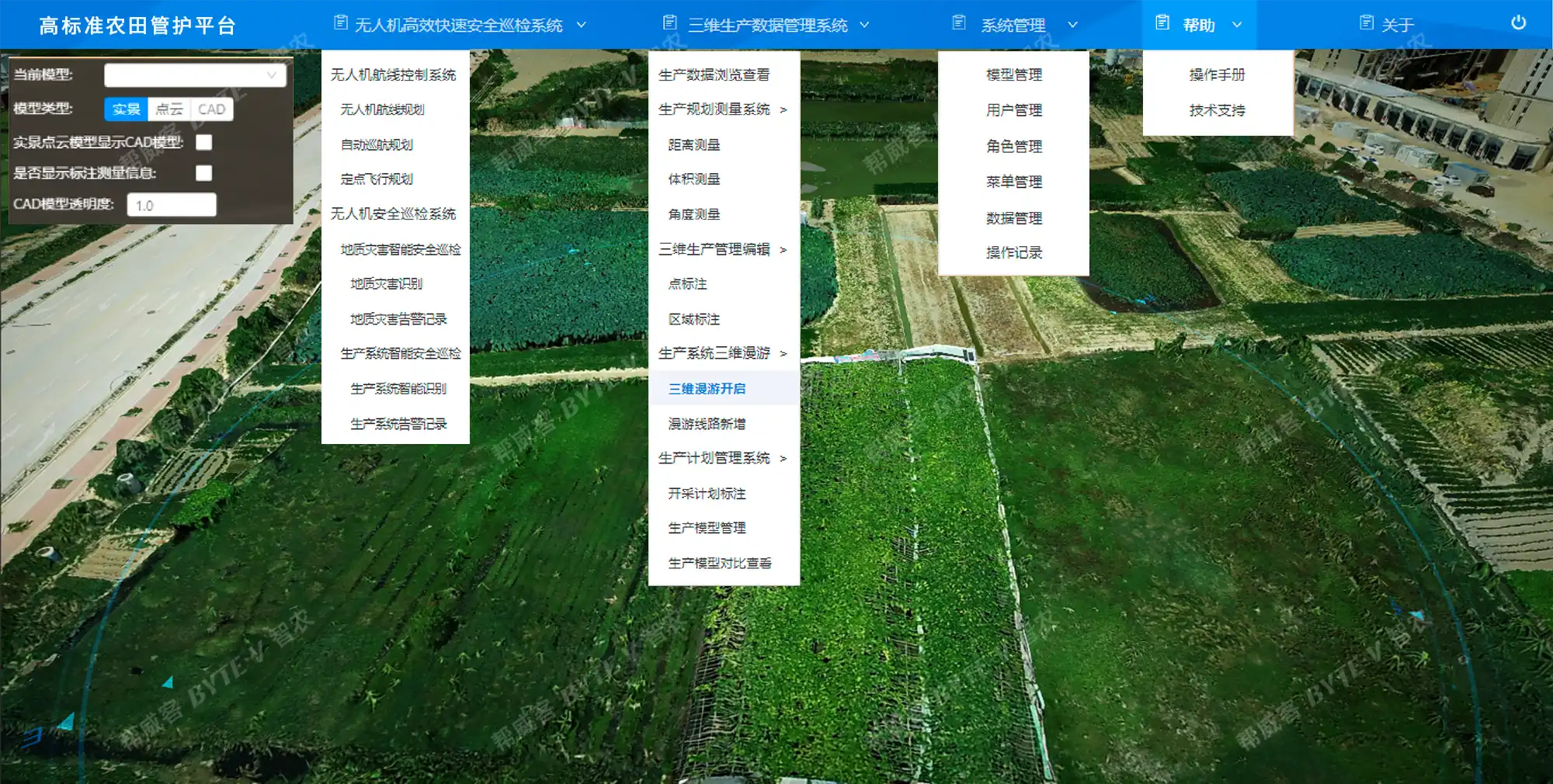Select 无人机航线规划 menu entry

(382, 109)
